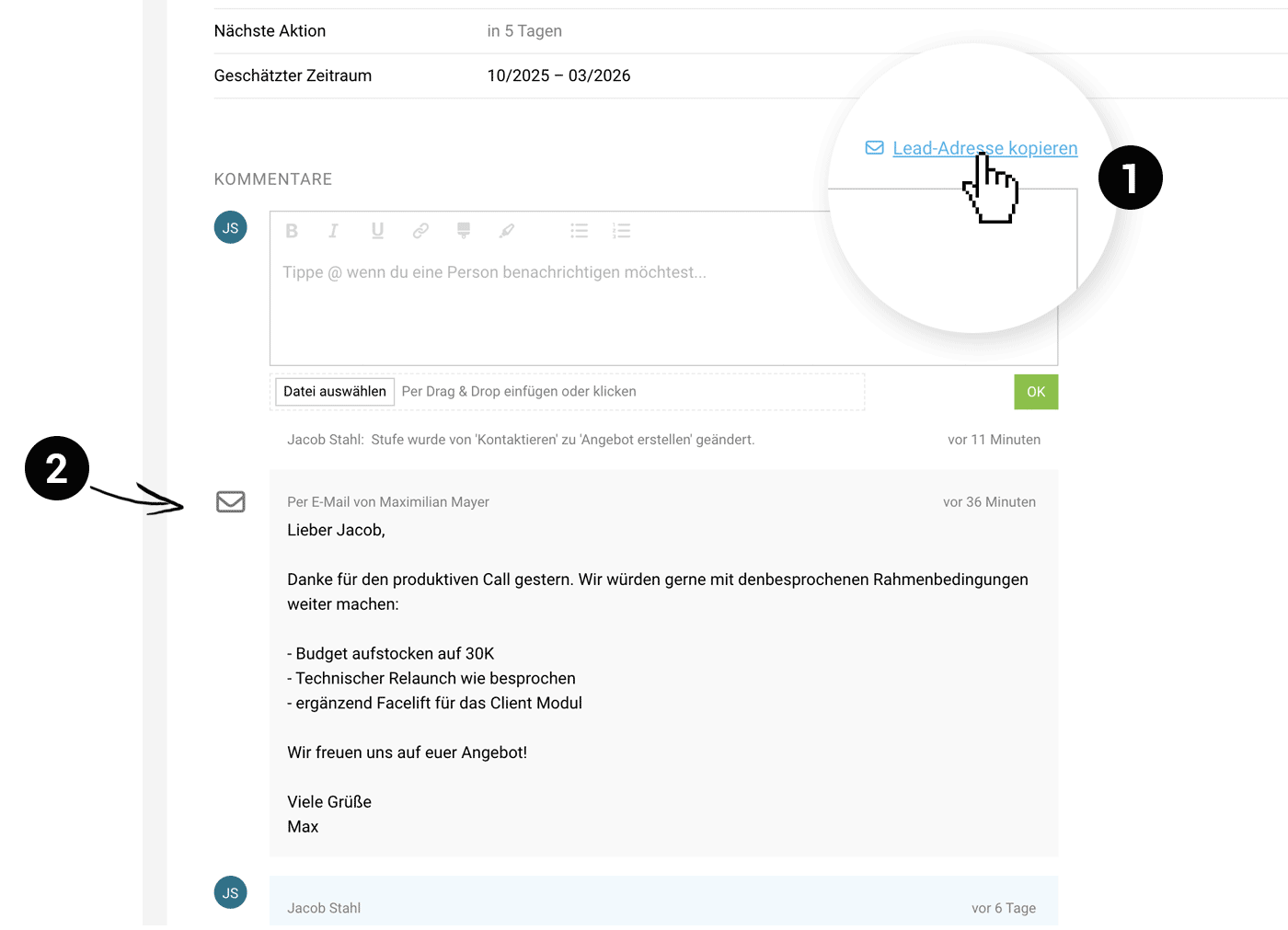Copy the lead address via Lead-Adresse kopieren
1288x930 pixels.
(x=984, y=148)
